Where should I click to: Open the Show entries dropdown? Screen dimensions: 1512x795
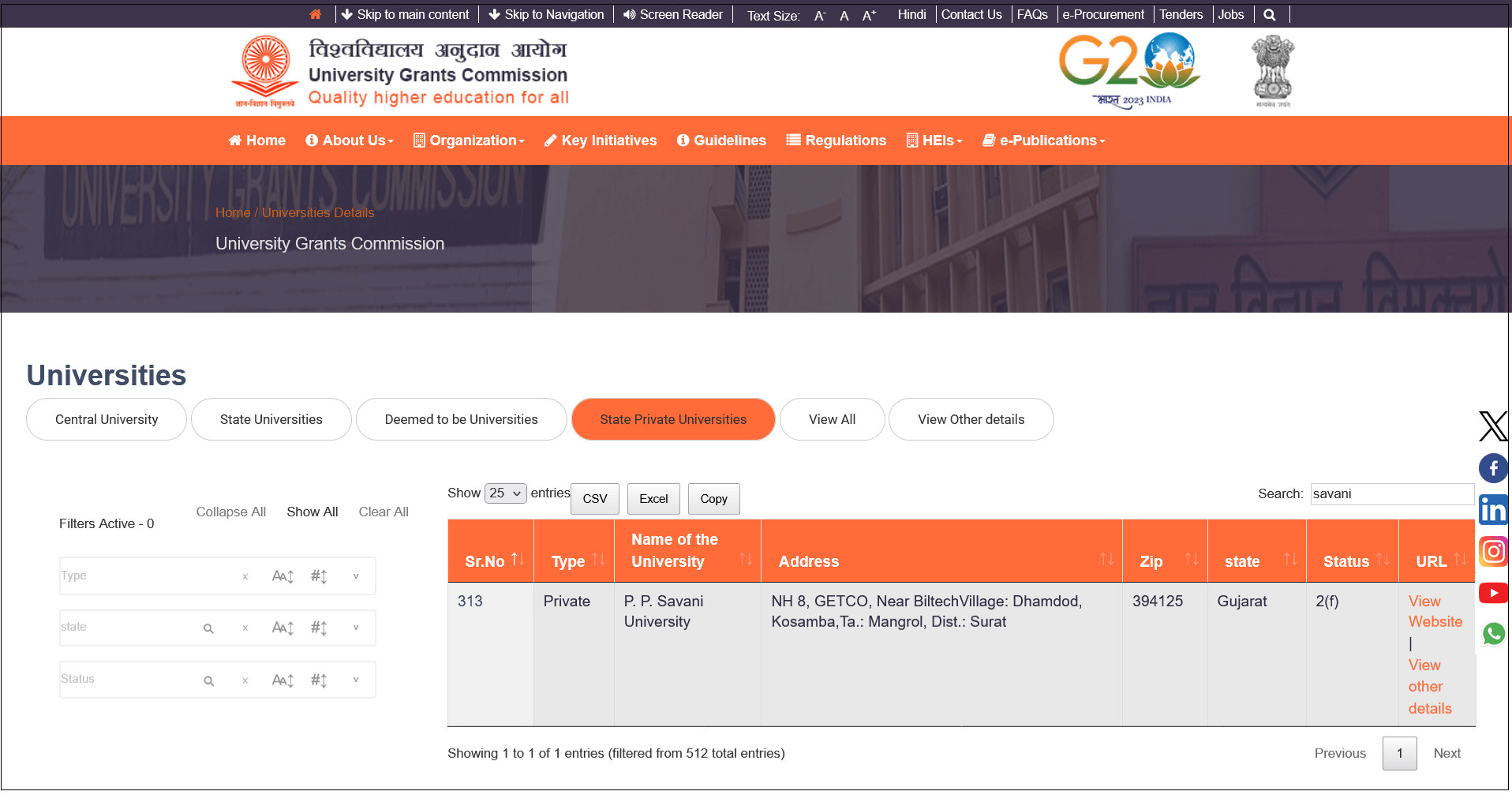[x=505, y=493]
